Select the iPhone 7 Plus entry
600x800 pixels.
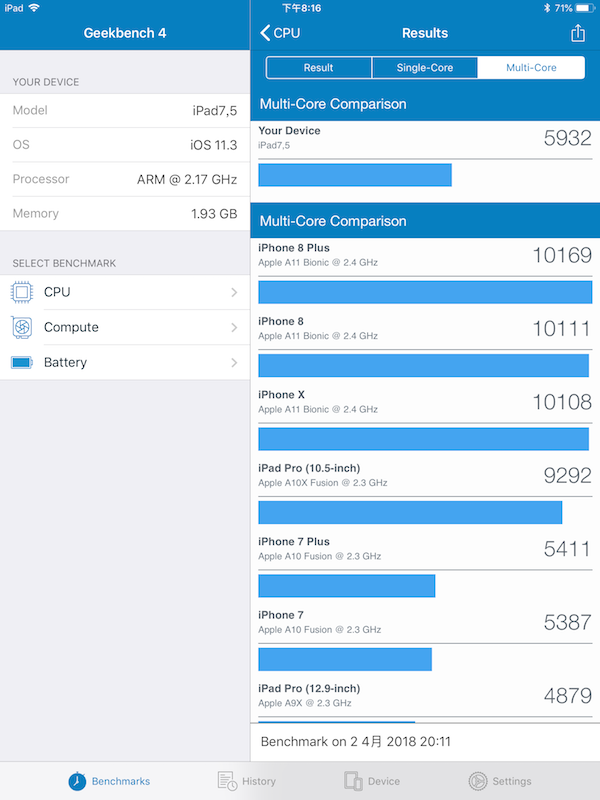point(425,566)
